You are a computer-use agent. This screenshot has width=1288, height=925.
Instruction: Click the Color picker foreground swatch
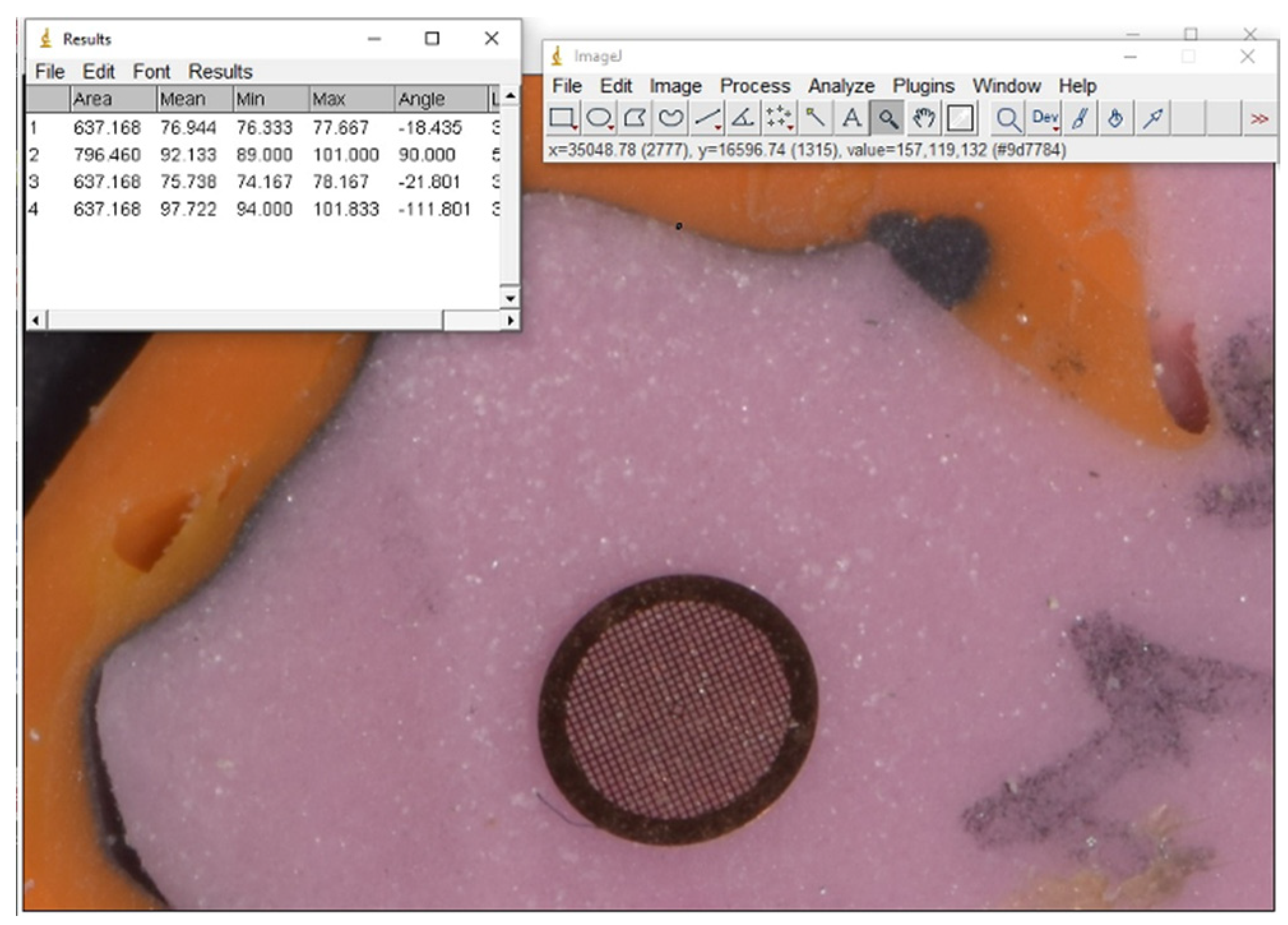point(960,119)
